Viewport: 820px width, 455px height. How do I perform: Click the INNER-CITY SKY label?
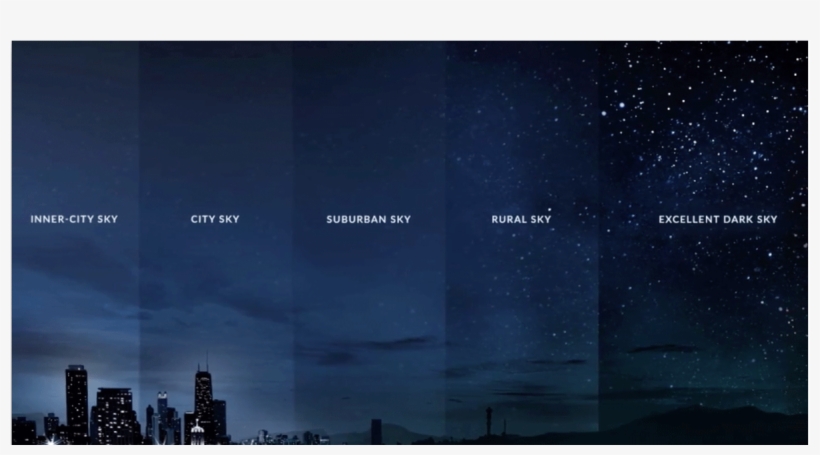pos(74,219)
